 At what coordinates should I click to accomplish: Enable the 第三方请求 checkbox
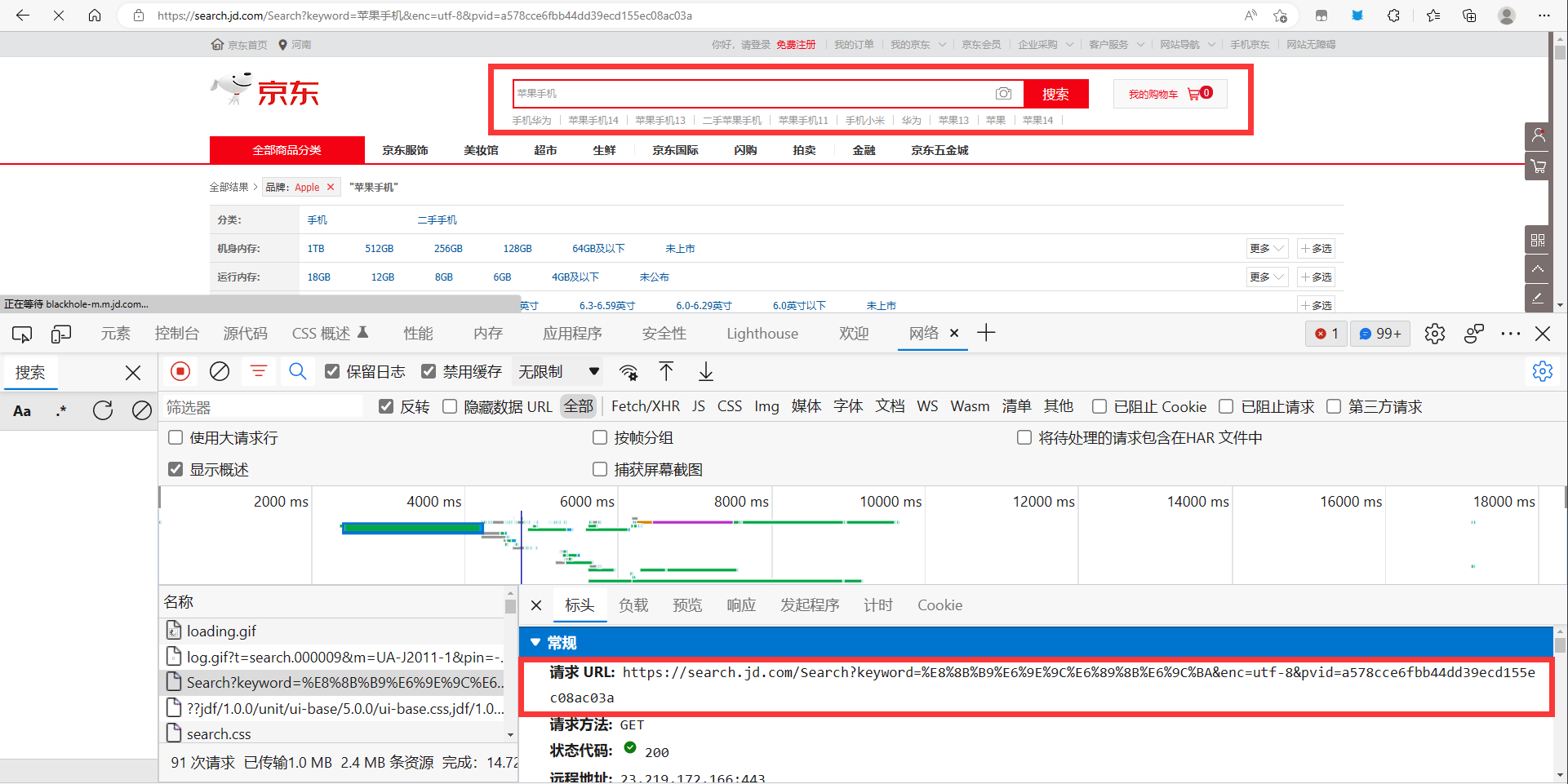(1334, 406)
